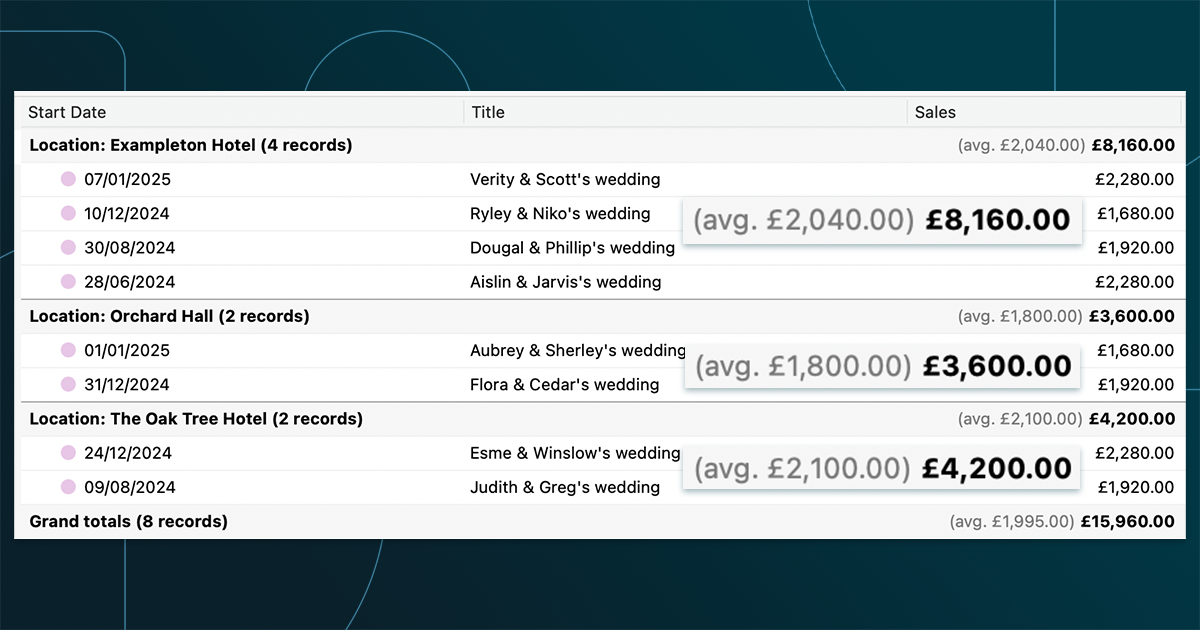Sort by the Start Date column header
Image resolution: width=1200 pixels, height=630 pixels.
pyautogui.click(x=67, y=112)
